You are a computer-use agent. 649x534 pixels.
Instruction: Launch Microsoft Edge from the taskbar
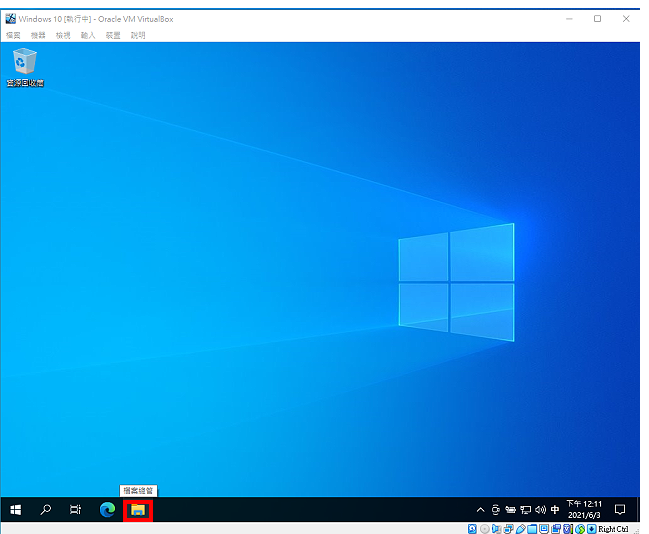pyautogui.click(x=107, y=510)
